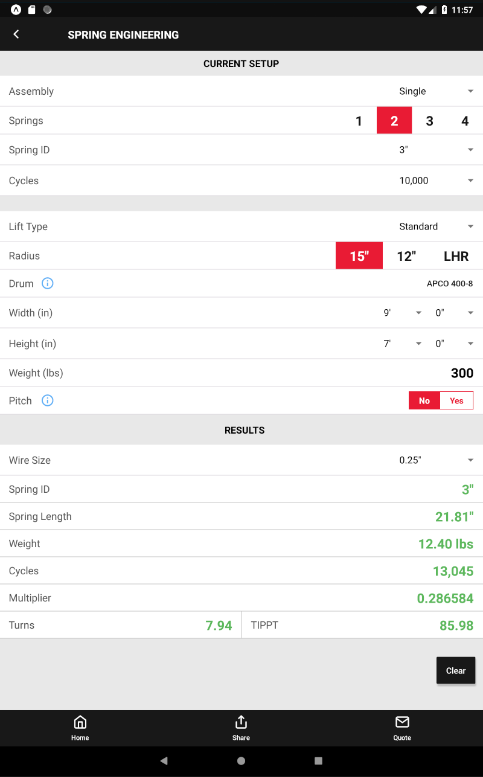The image size is (483, 777).
Task: Tap the back arrow in header
Action: click(16, 34)
